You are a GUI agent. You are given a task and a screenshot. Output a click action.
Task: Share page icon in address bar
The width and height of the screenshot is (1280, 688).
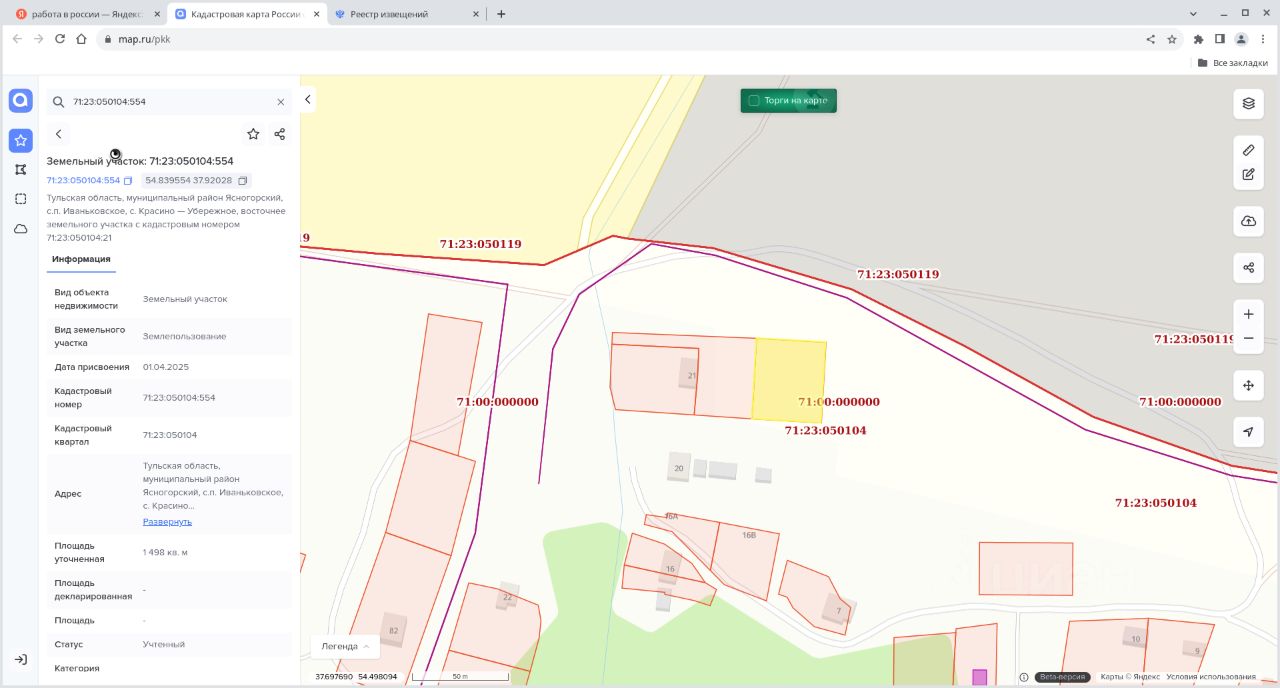[1150, 39]
